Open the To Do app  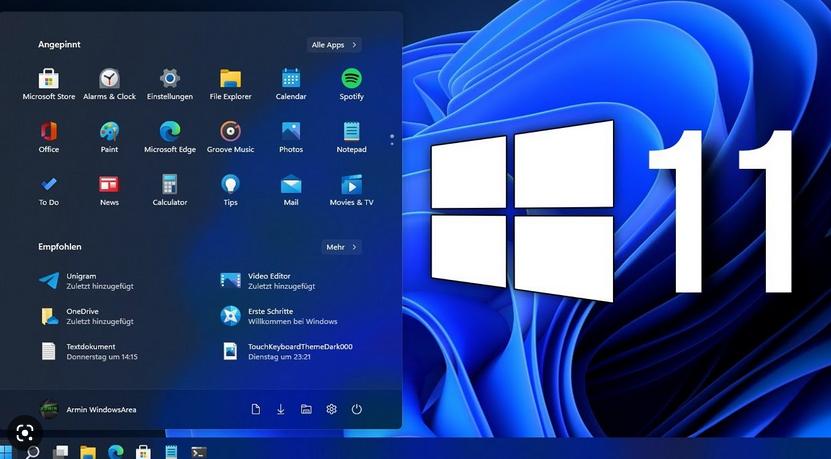49,191
